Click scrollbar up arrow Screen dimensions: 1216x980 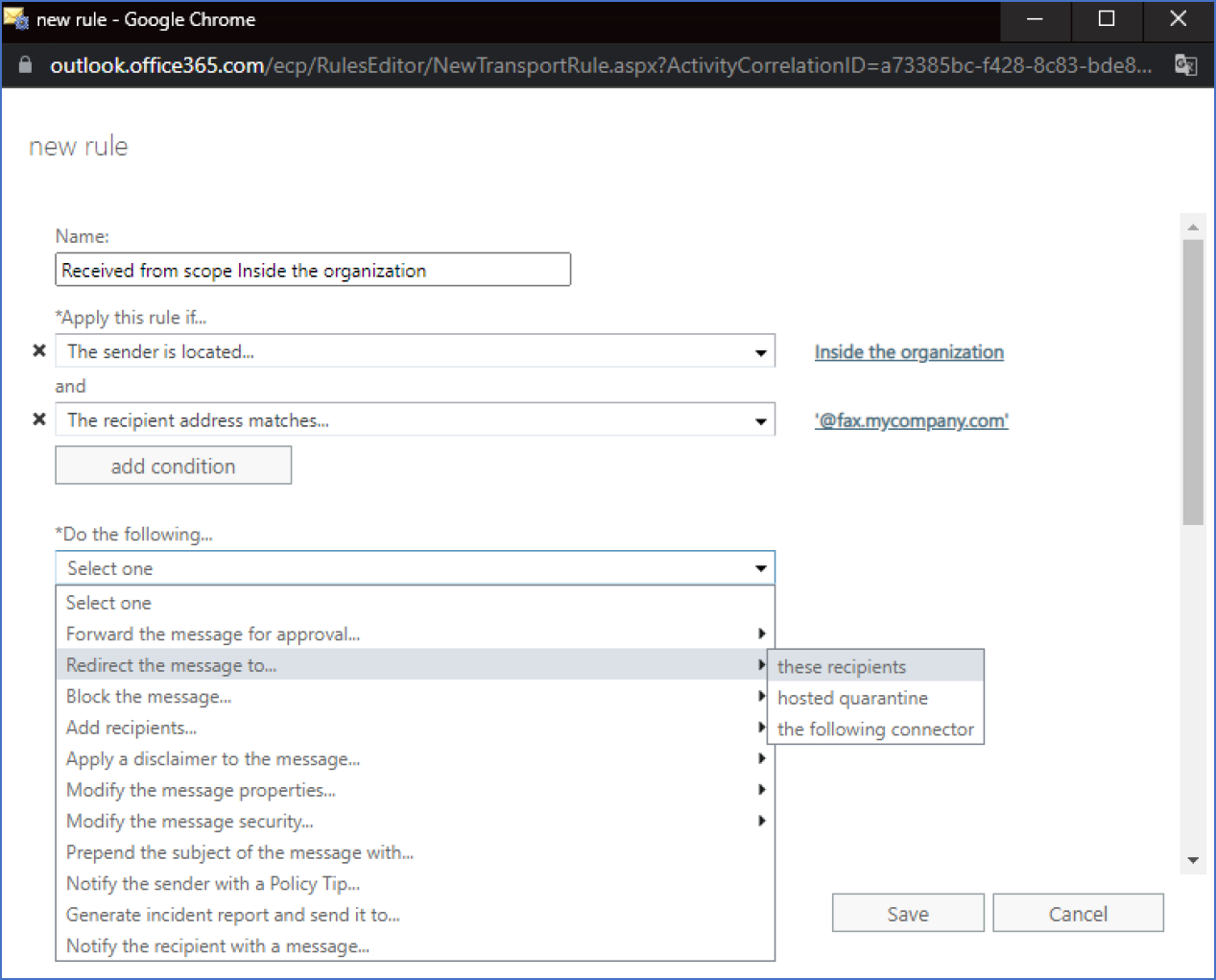(x=1193, y=227)
